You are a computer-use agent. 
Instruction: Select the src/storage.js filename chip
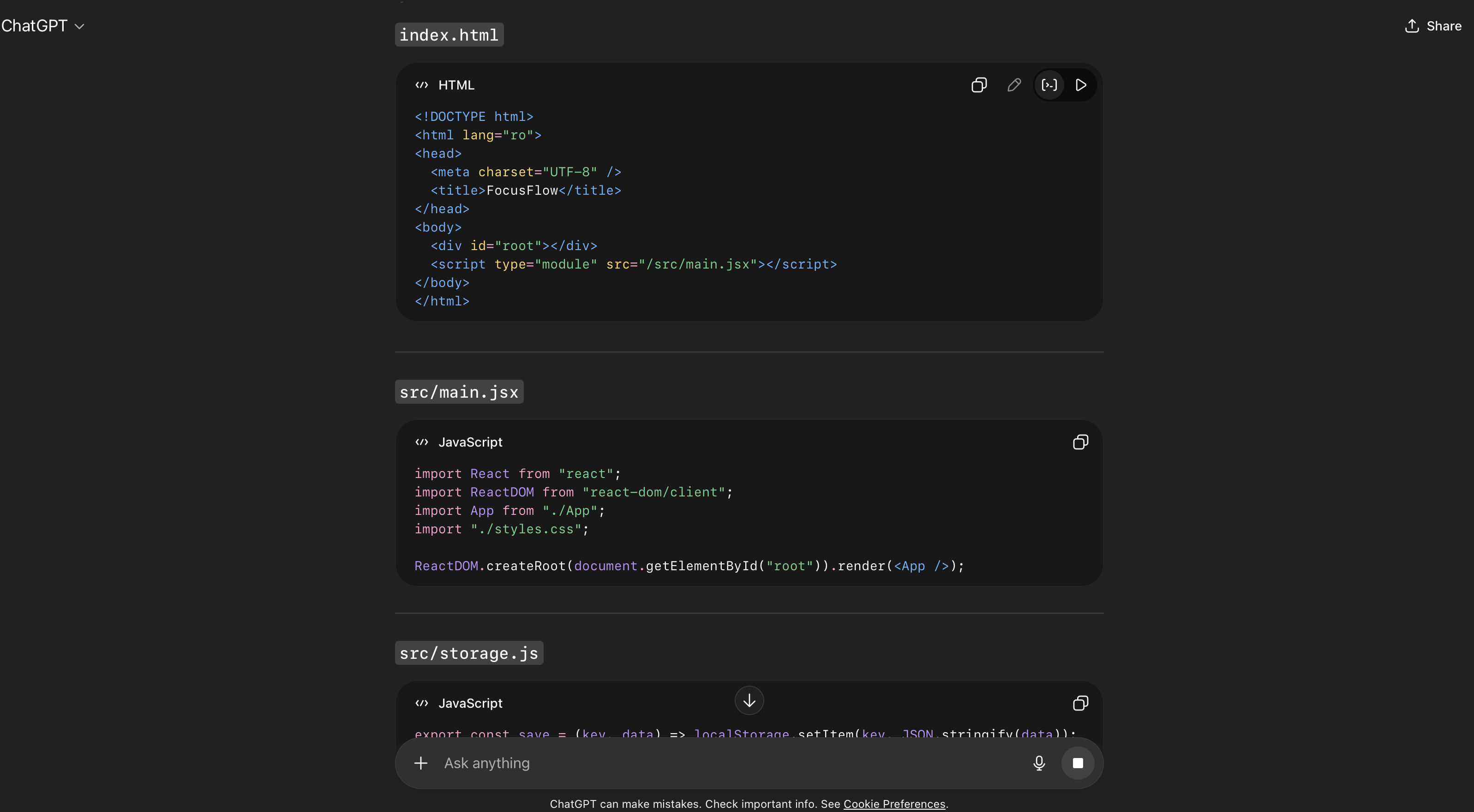click(x=468, y=652)
